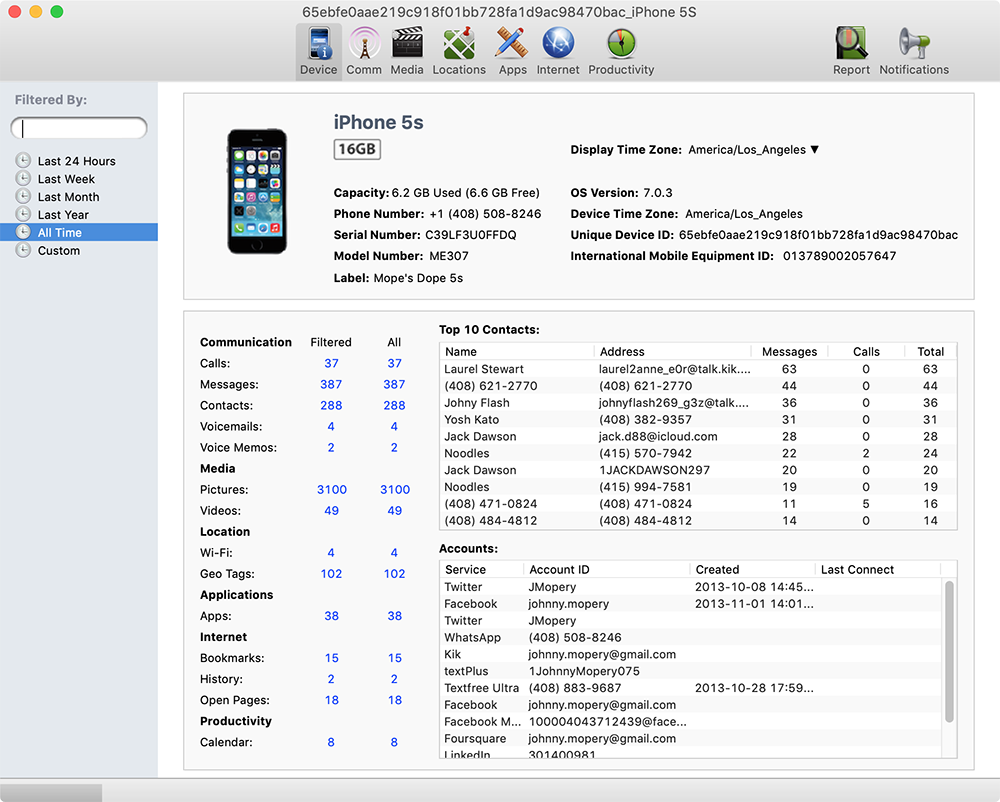Click the clock icon beside Custom

coord(23,250)
